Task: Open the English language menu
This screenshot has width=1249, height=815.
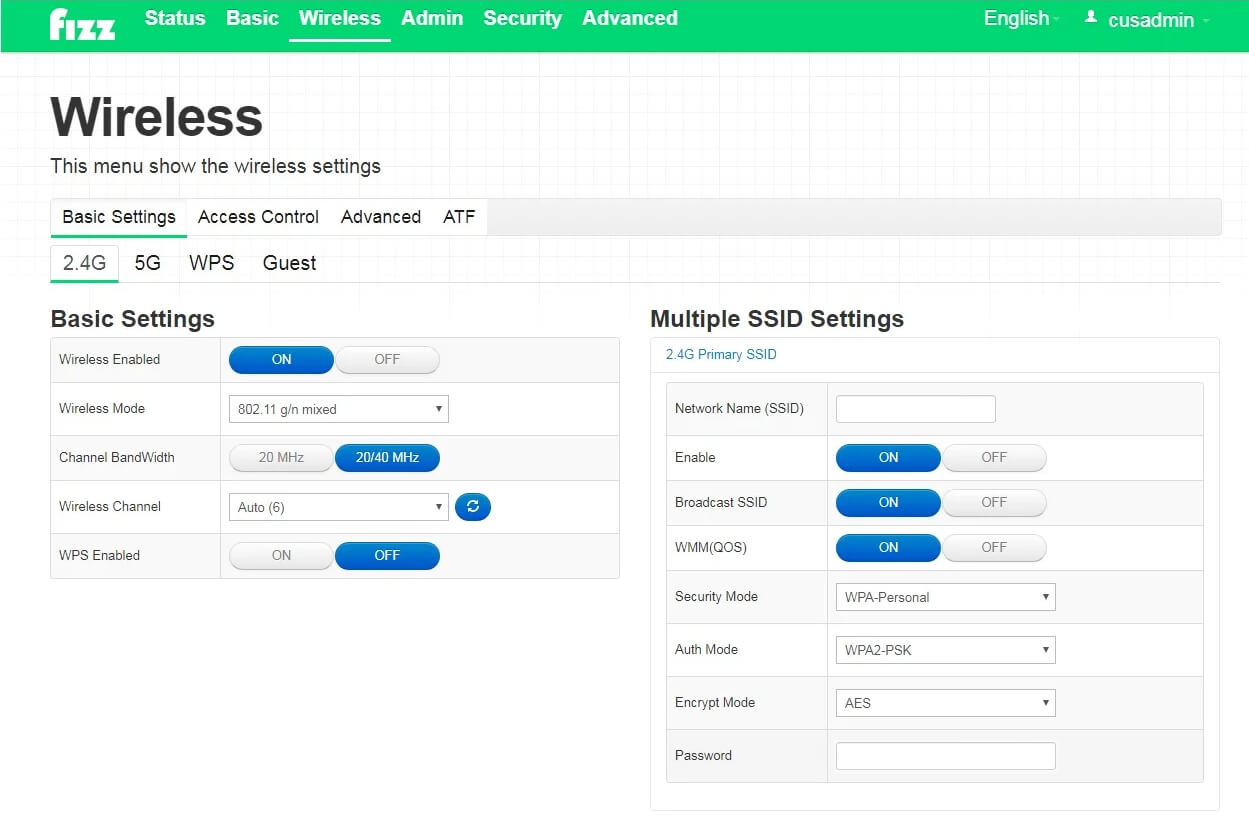Action: (x=1020, y=19)
